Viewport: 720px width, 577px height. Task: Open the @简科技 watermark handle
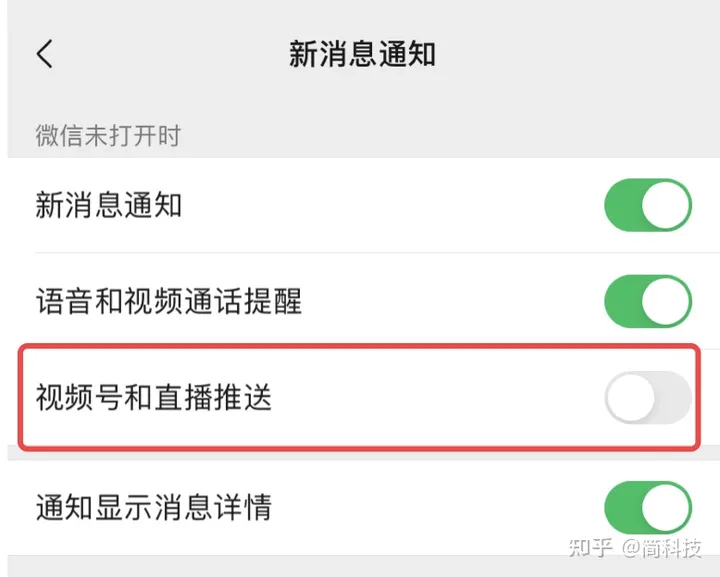click(662, 548)
